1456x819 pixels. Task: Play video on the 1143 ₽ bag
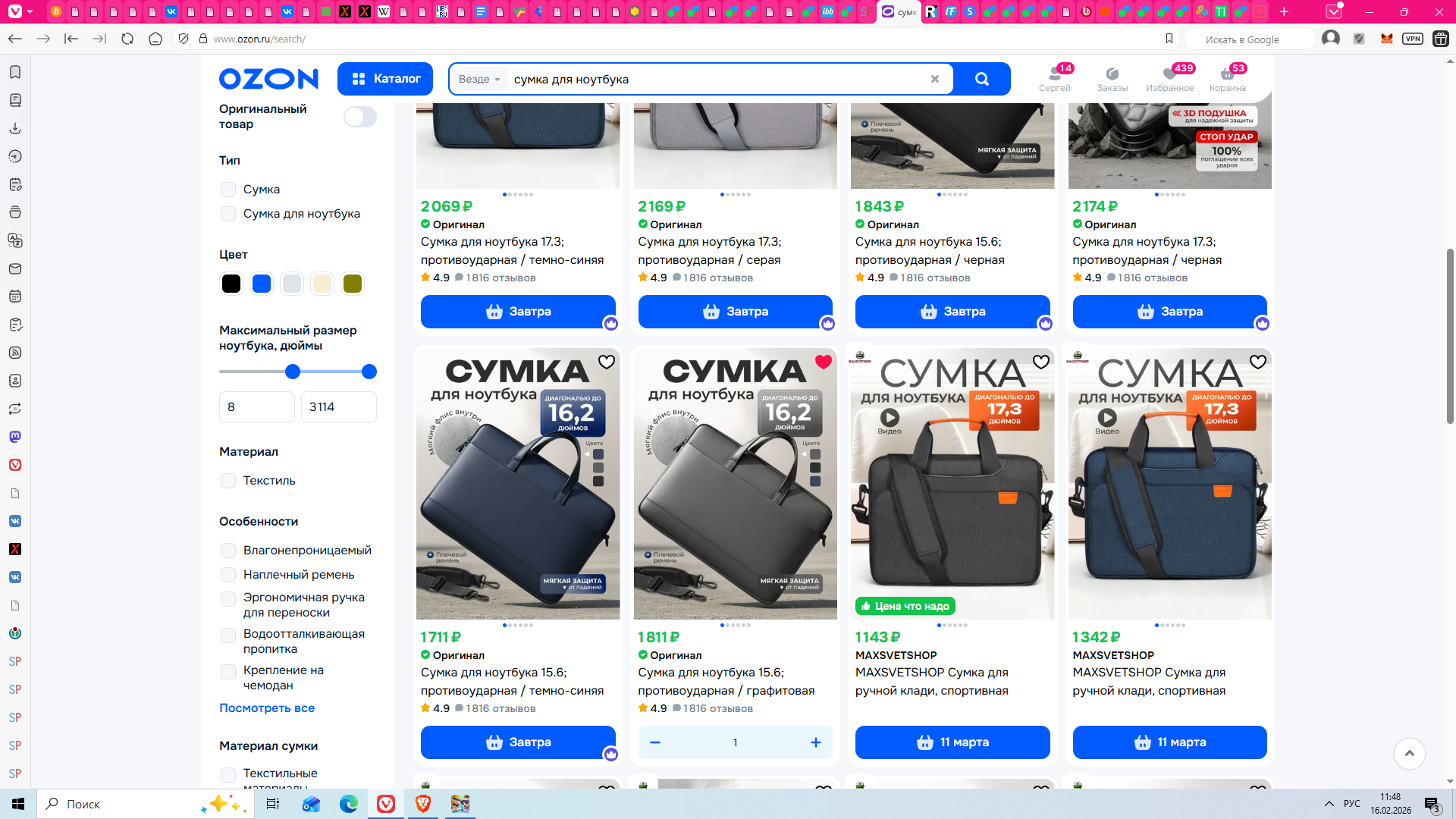[890, 417]
